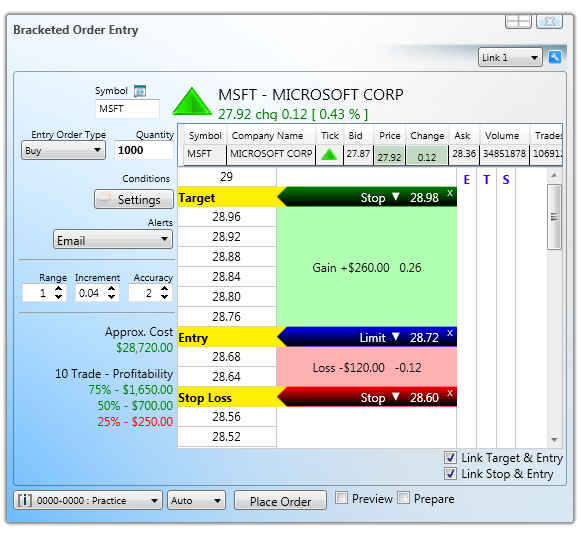Select price level 28.96 in ladder

pos(227,217)
